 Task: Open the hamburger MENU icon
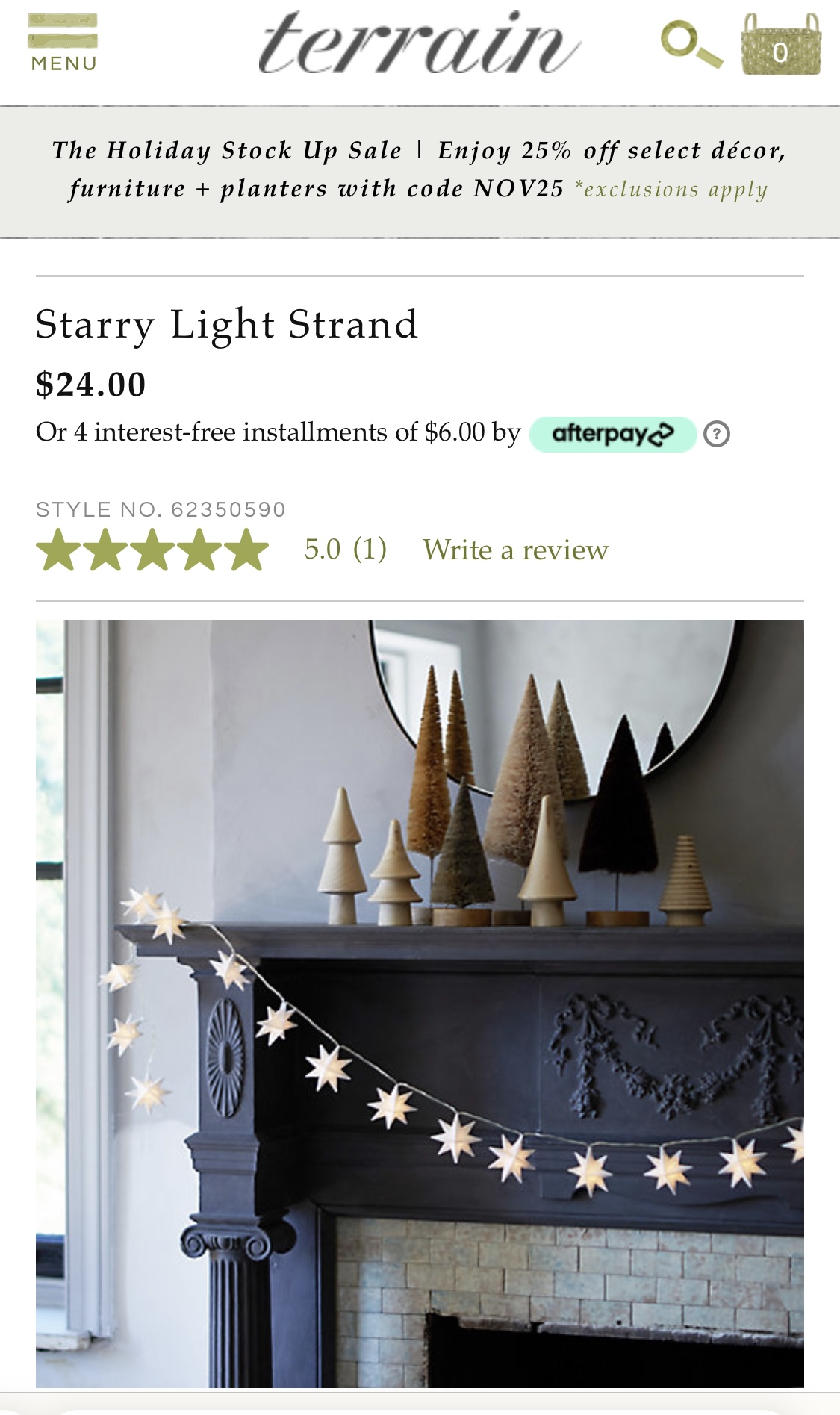point(63,42)
